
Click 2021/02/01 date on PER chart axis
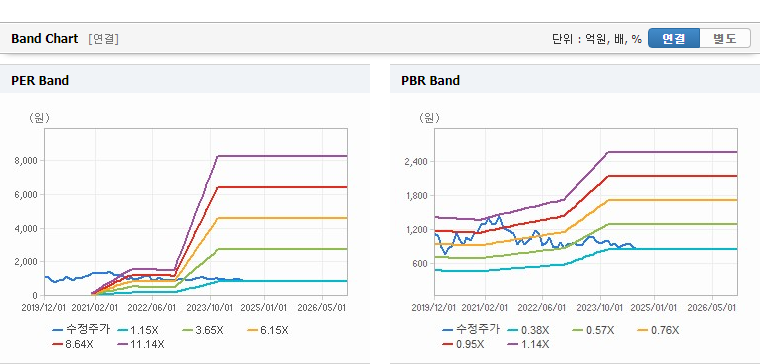point(95,308)
